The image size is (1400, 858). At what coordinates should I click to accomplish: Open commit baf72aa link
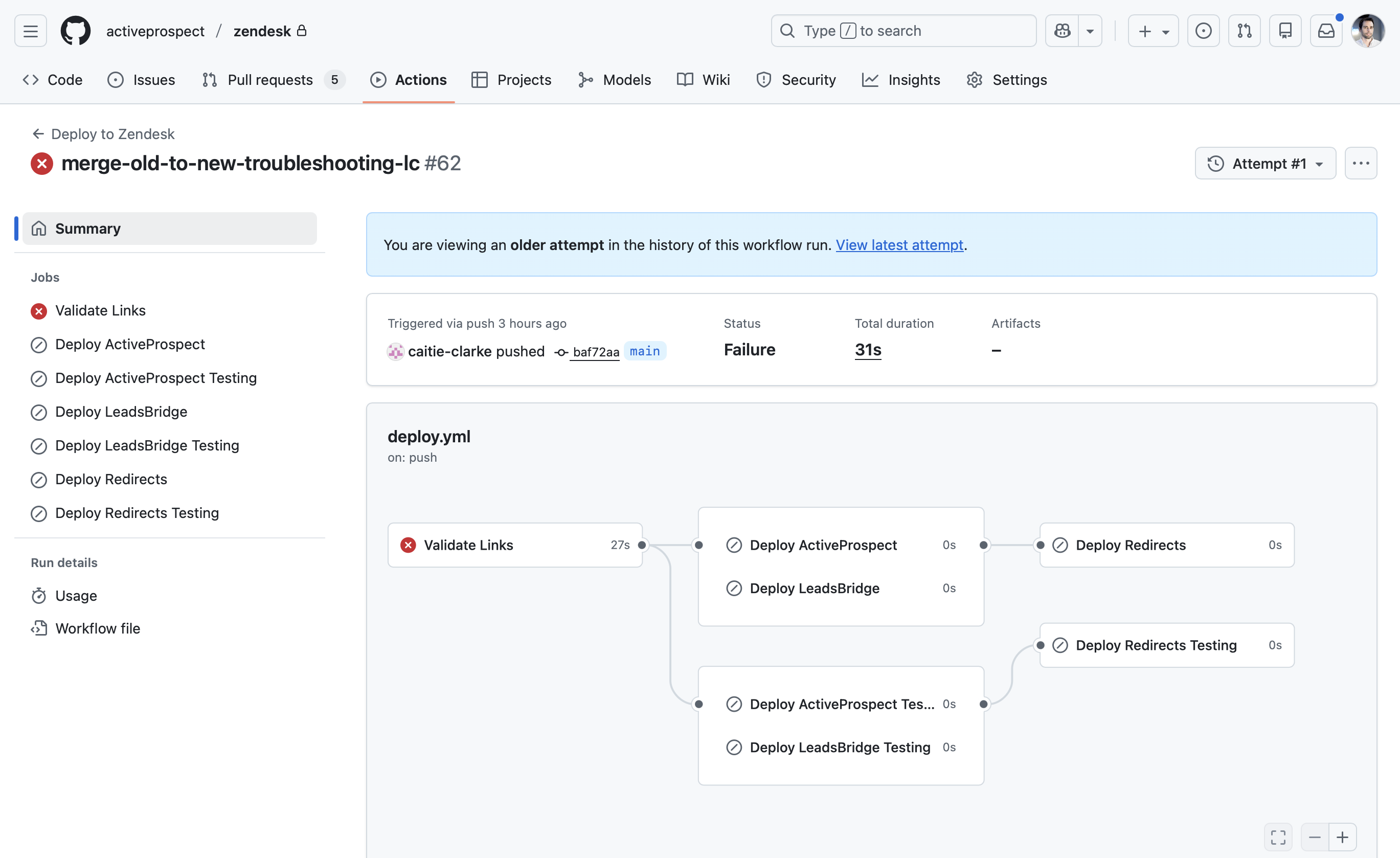click(x=596, y=352)
